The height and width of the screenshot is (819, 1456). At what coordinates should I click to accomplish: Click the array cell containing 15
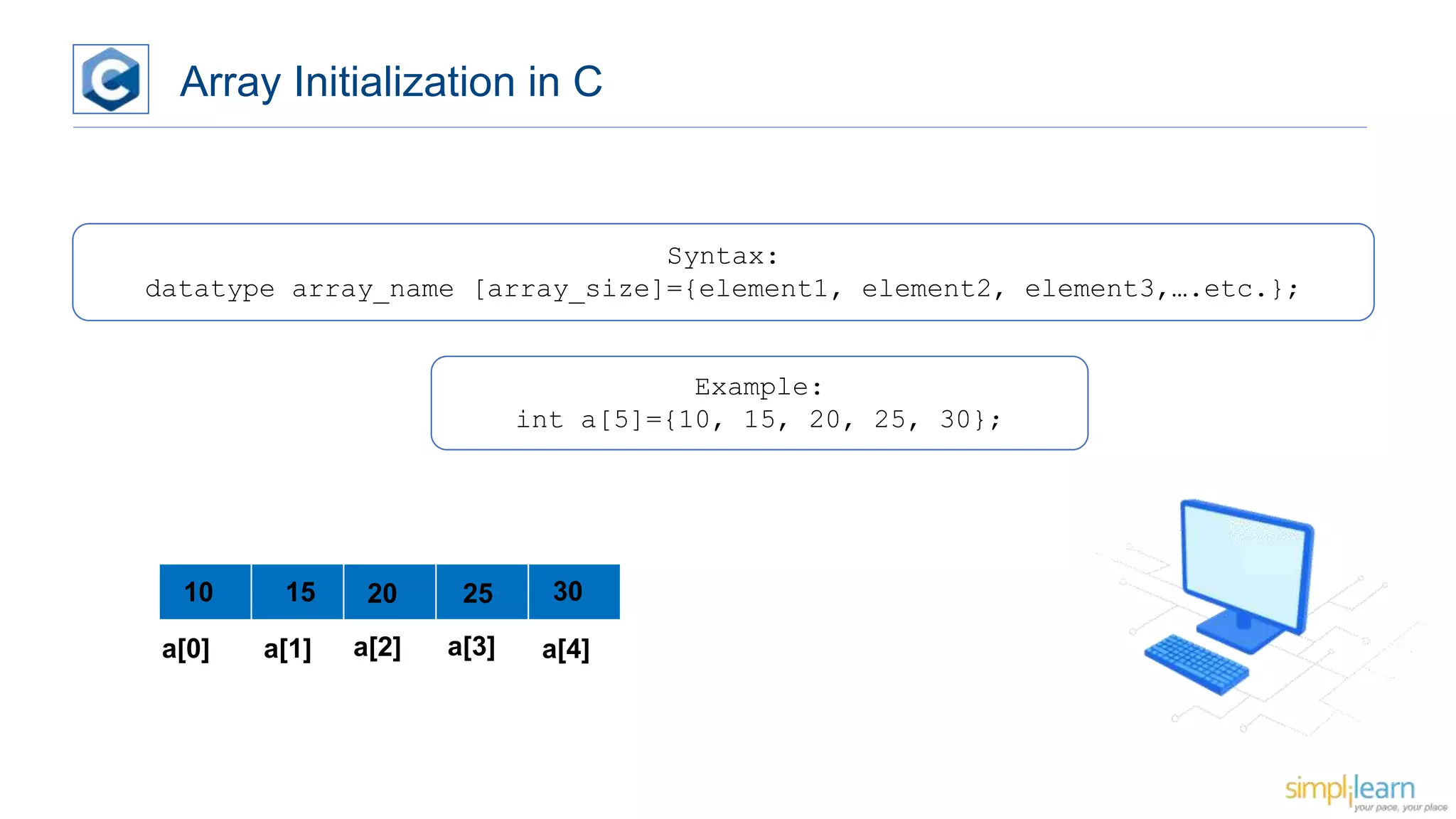coord(297,591)
